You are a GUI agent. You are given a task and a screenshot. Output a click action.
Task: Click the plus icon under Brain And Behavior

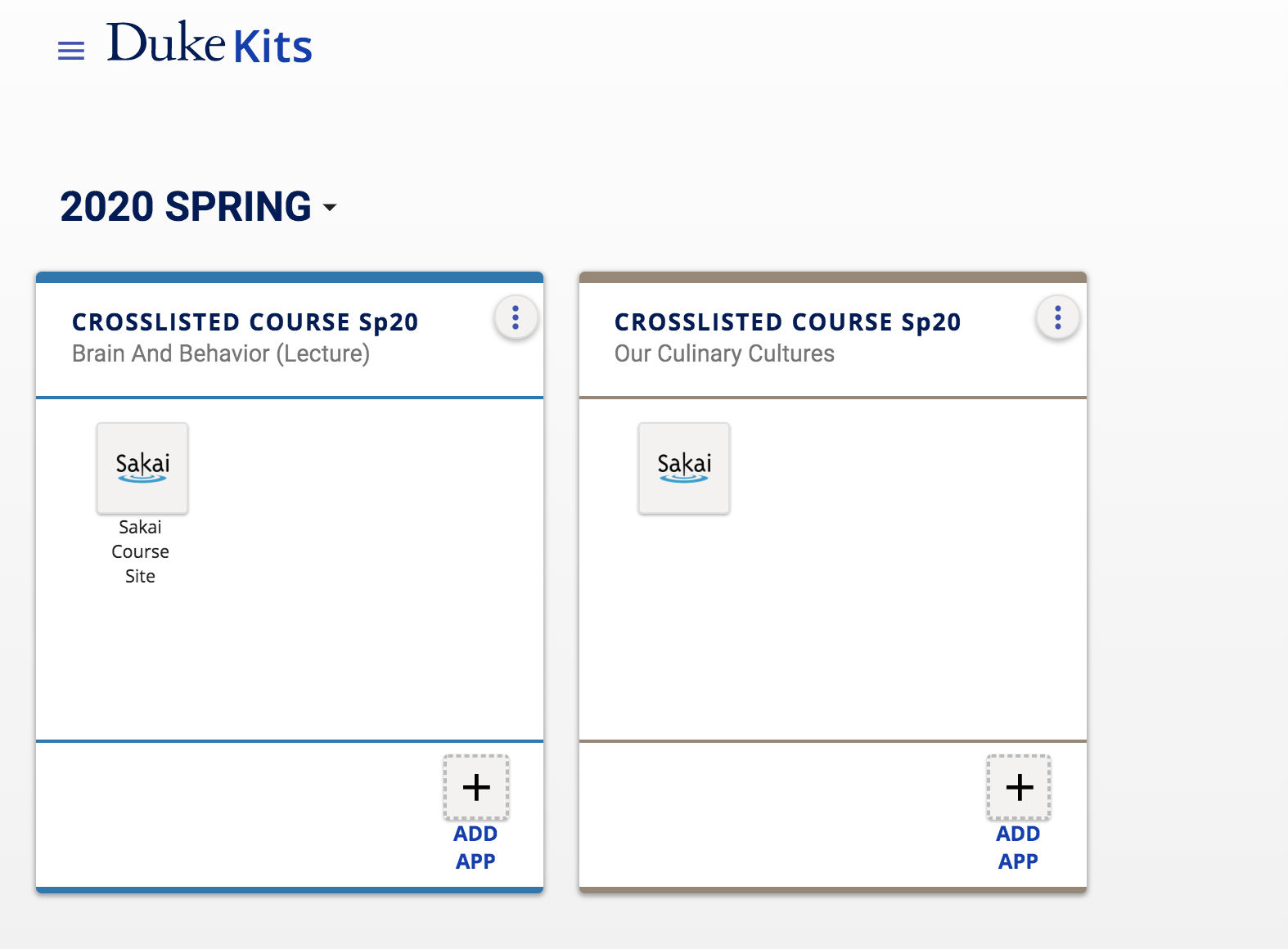click(x=475, y=787)
